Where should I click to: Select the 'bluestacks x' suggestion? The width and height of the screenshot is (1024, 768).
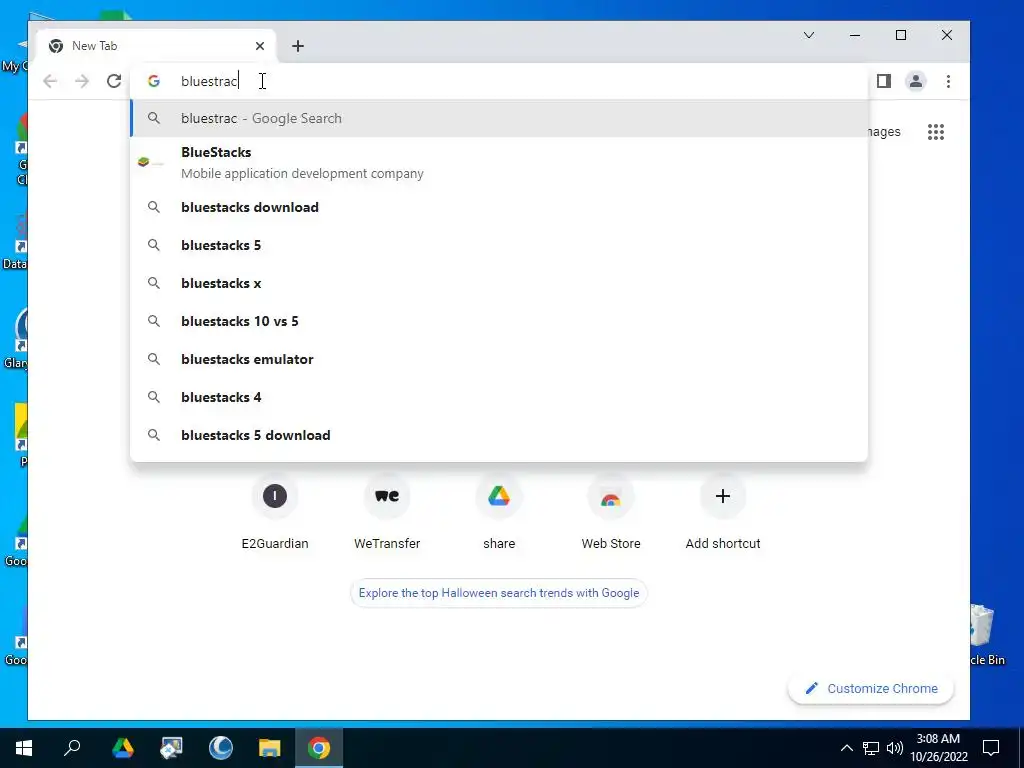tap(499, 283)
